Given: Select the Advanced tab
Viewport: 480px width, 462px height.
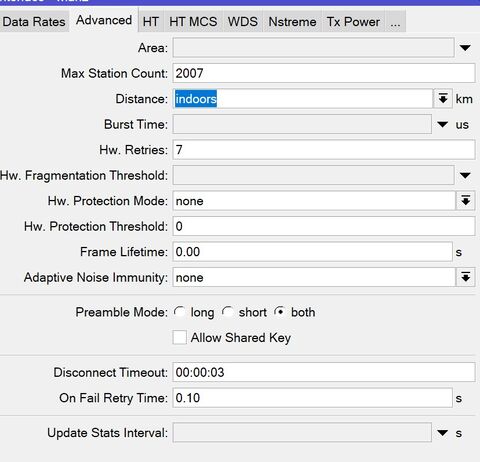Looking at the screenshot, I should tap(104, 21).
